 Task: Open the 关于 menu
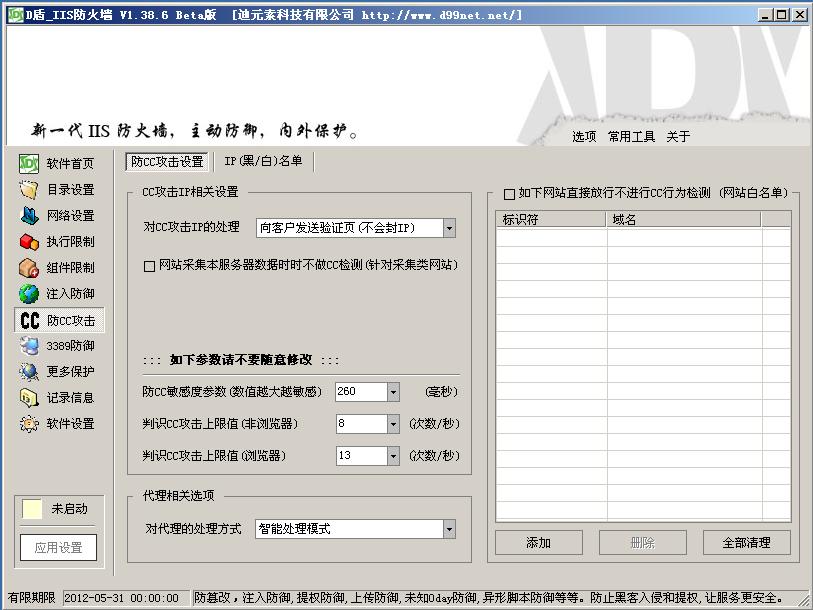[x=678, y=136]
